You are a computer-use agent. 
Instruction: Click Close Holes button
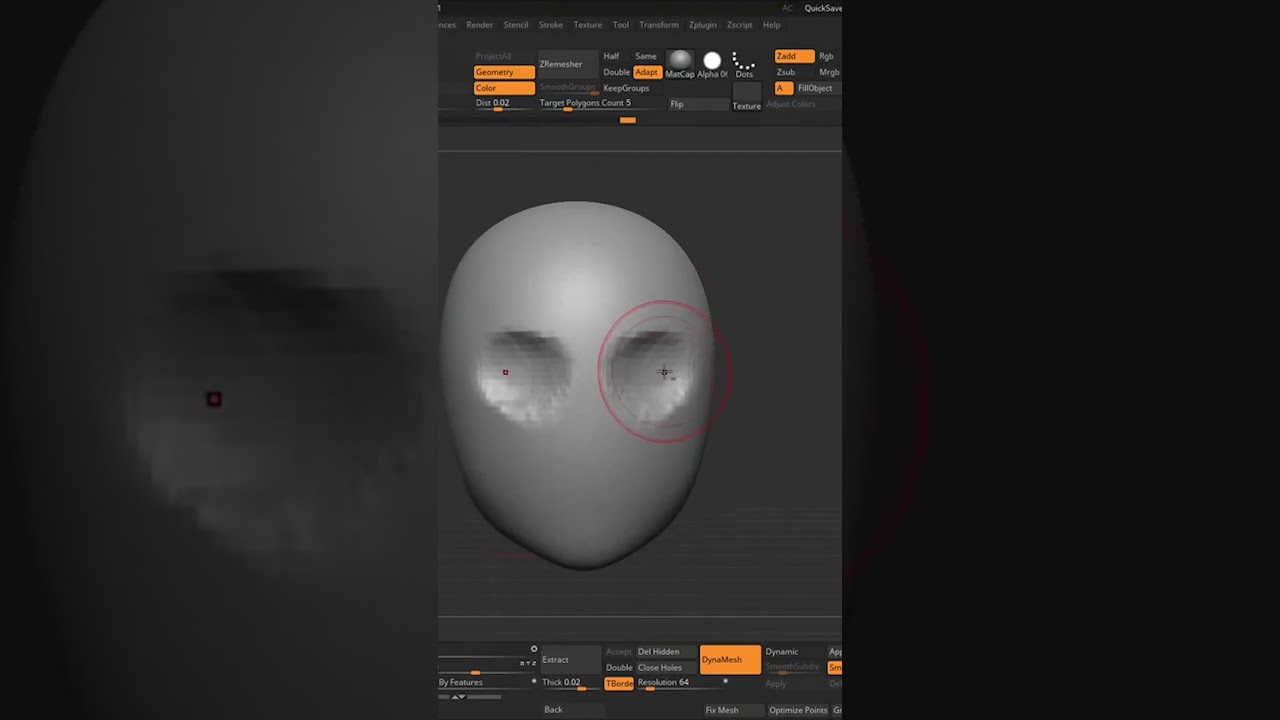[x=660, y=668]
